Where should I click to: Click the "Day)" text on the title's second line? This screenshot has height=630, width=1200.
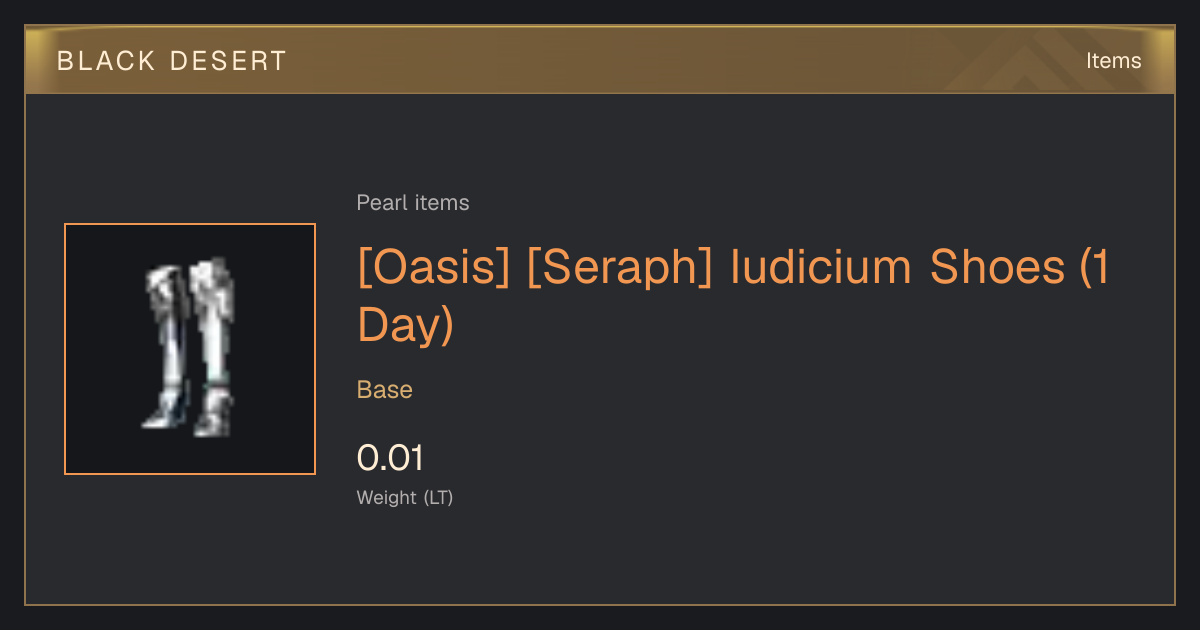[405, 326]
